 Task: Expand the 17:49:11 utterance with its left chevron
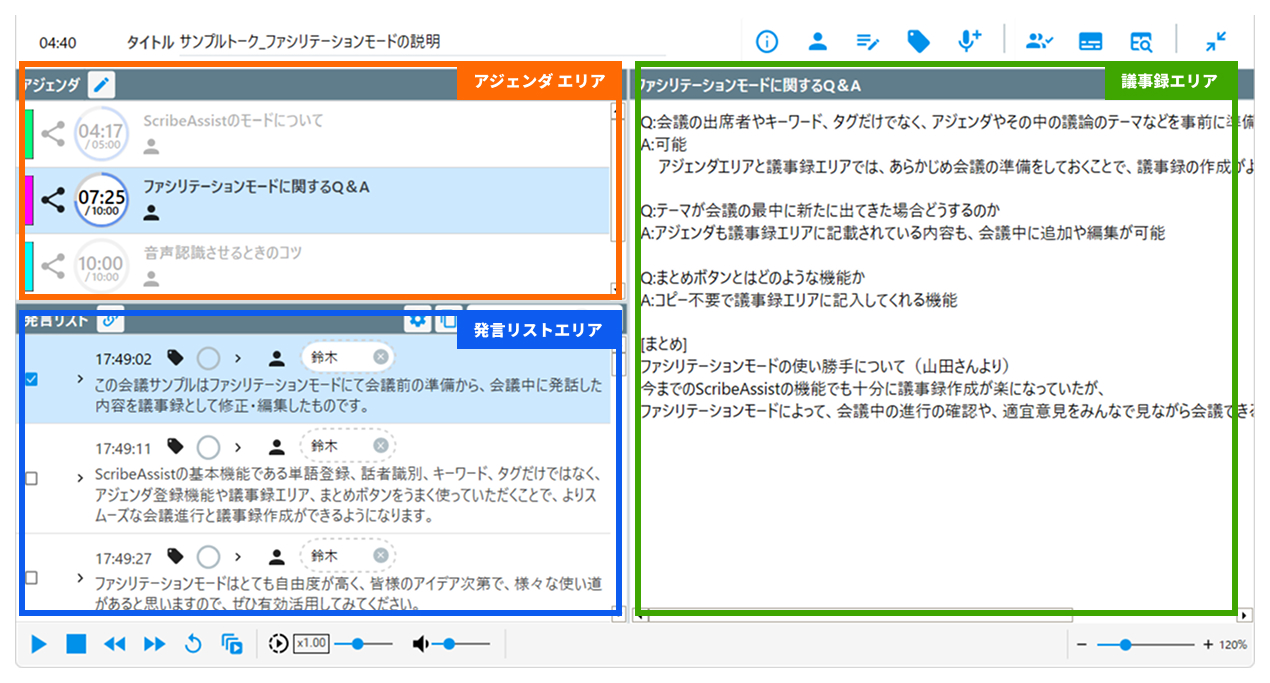coord(80,479)
